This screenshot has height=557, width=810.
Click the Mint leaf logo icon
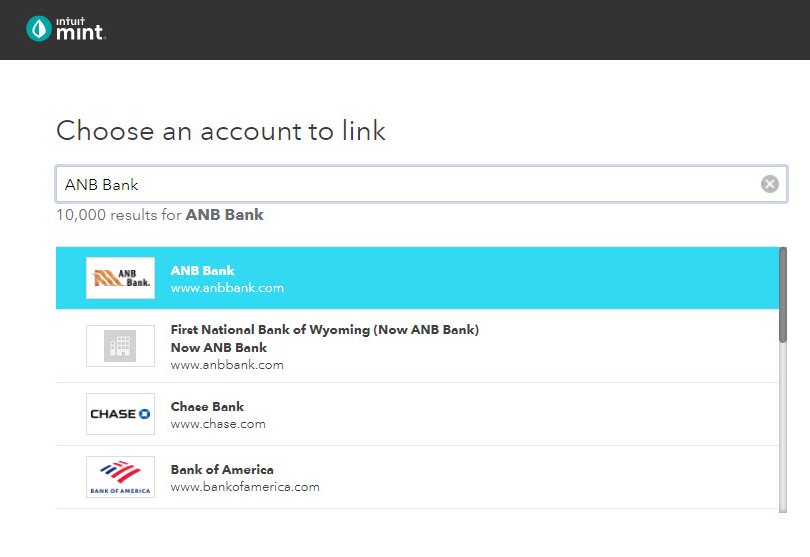click(39, 29)
